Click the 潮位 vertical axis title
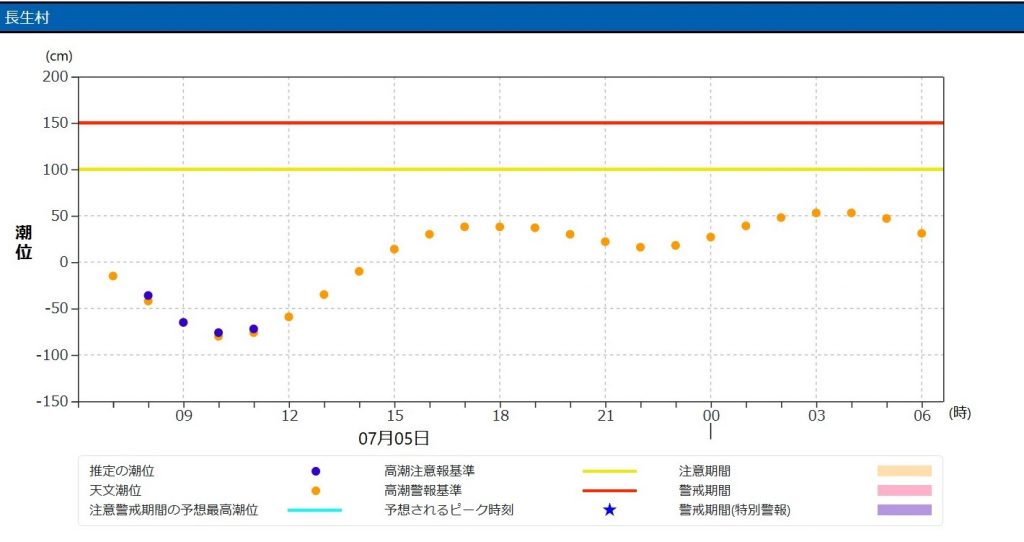The width and height of the screenshot is (1024, 542). point(24,242)
